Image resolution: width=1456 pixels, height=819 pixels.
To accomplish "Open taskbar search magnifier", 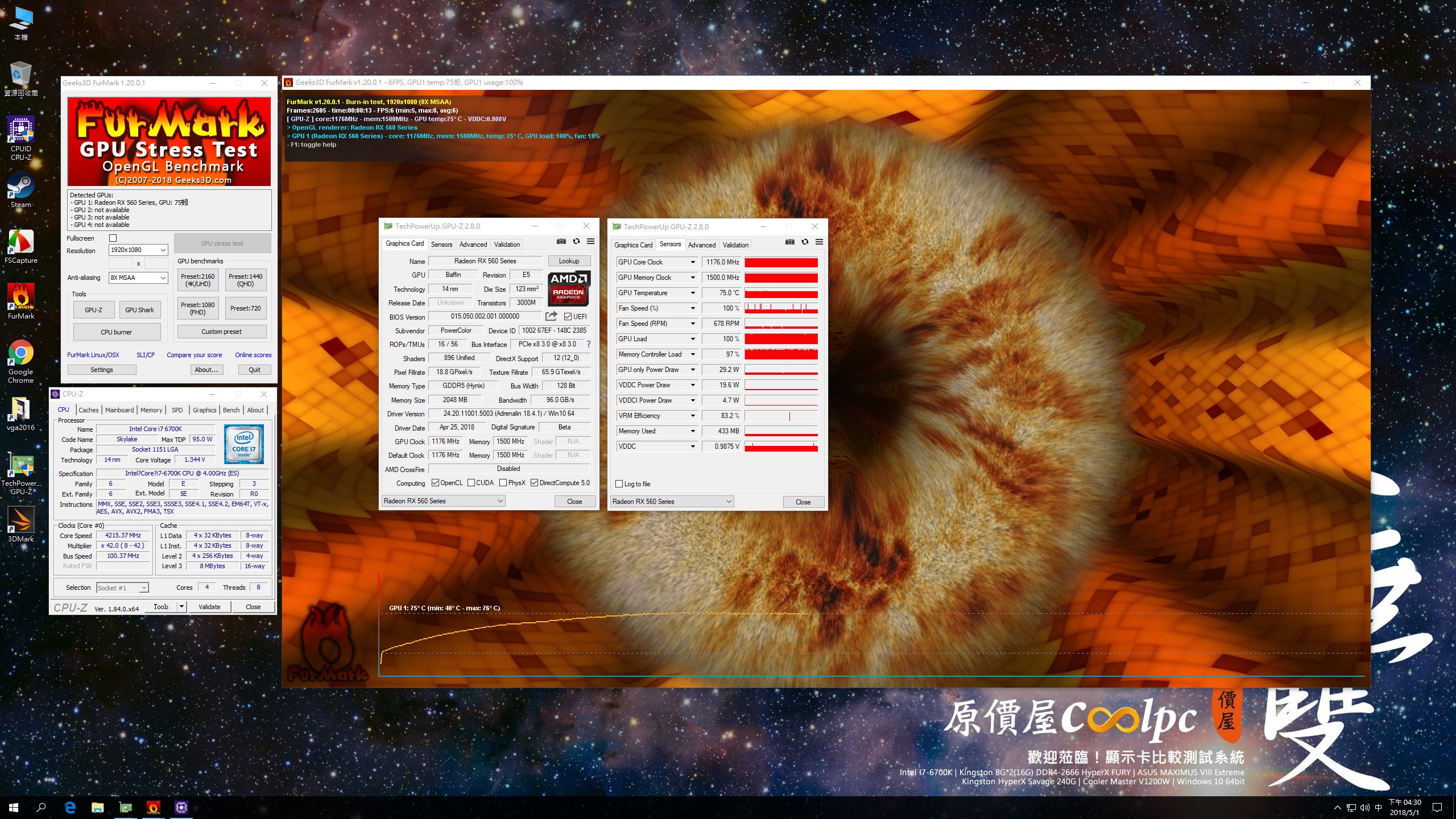I will [x=41, y=808].
